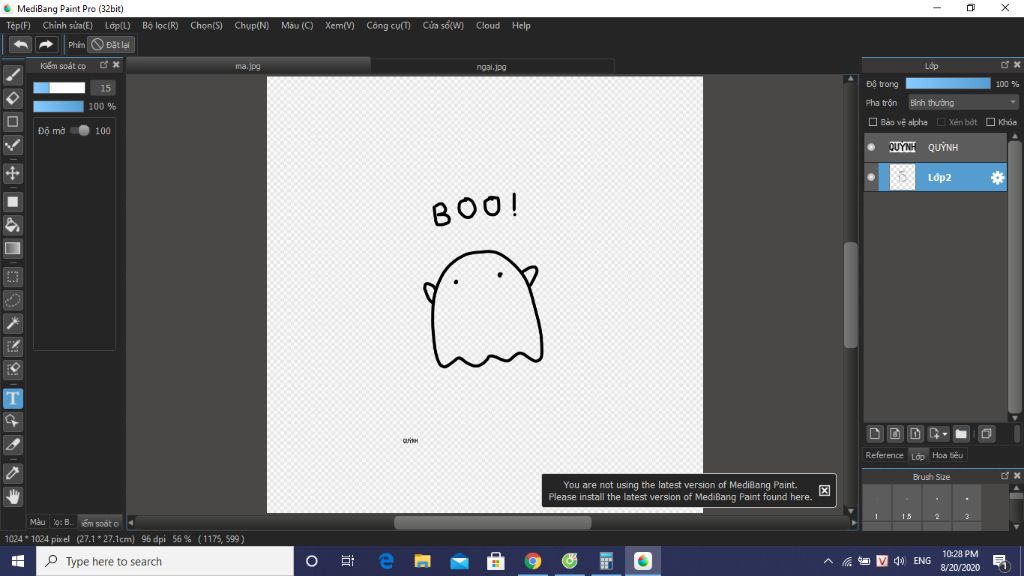The width and height of the screenshot is (1024, 576).
Task: Open the Lớp(L) menu
Action: coord(118,25)
